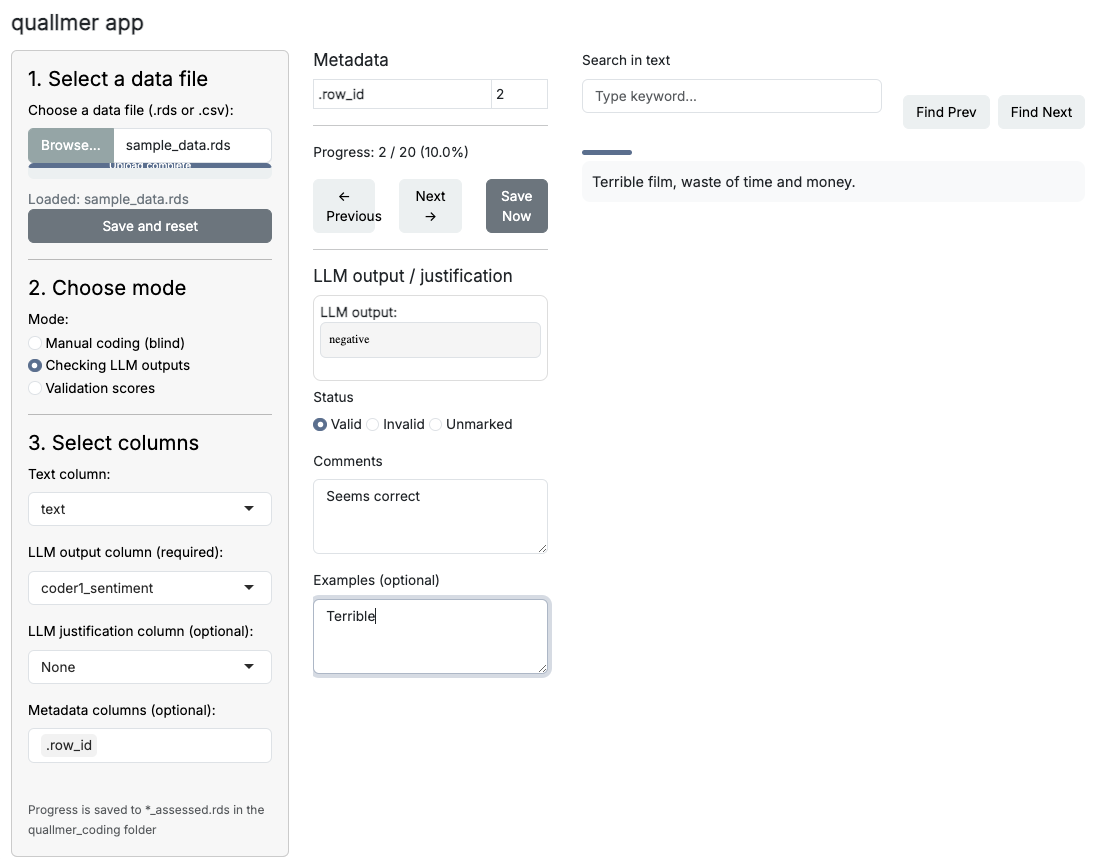Screen dimensions: 1108x860
Task: Set status to Unmarked
Action: (x=436, y=424)
